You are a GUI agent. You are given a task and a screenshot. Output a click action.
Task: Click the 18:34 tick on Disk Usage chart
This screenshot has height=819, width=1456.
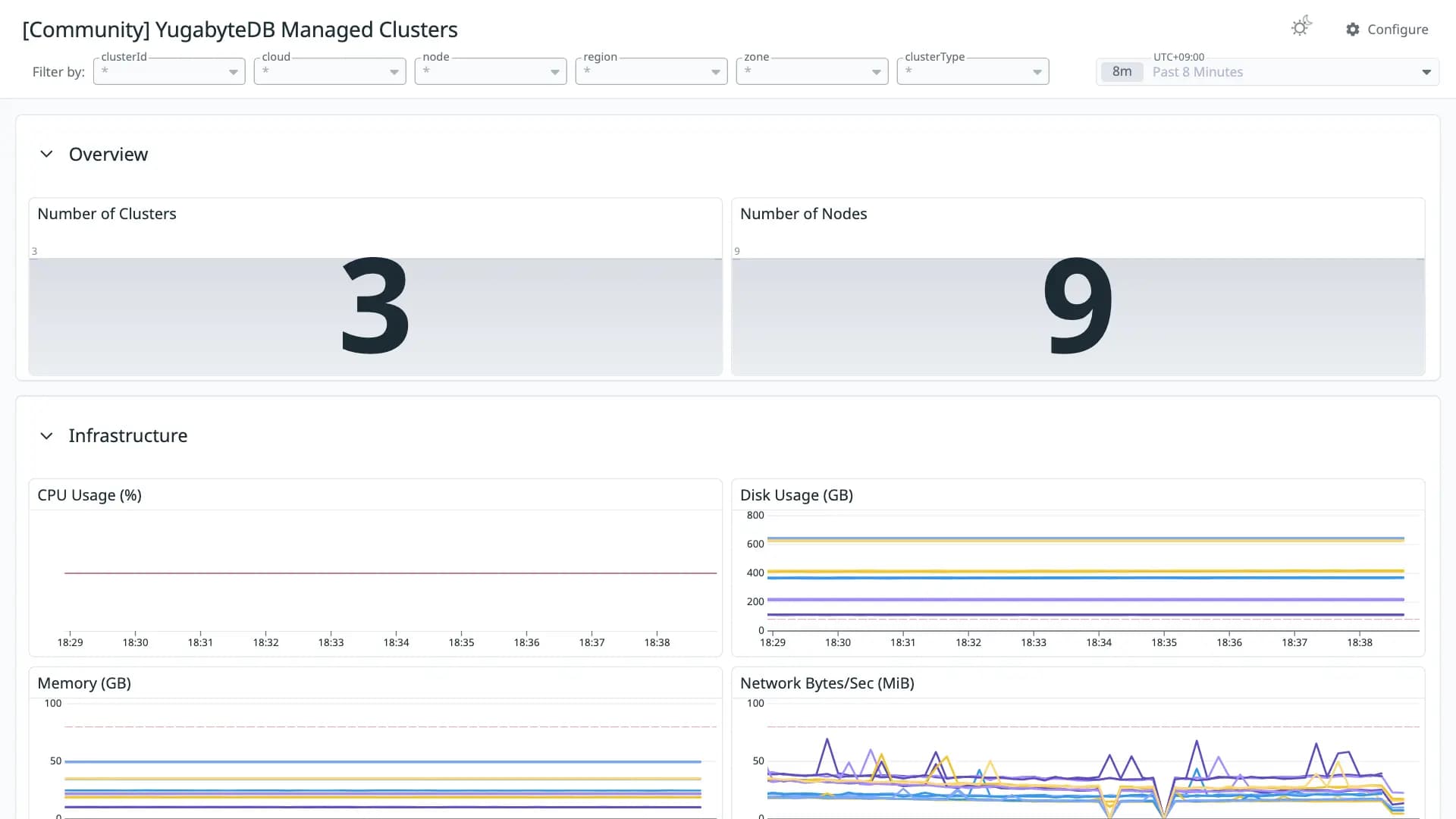[1099, 642]
